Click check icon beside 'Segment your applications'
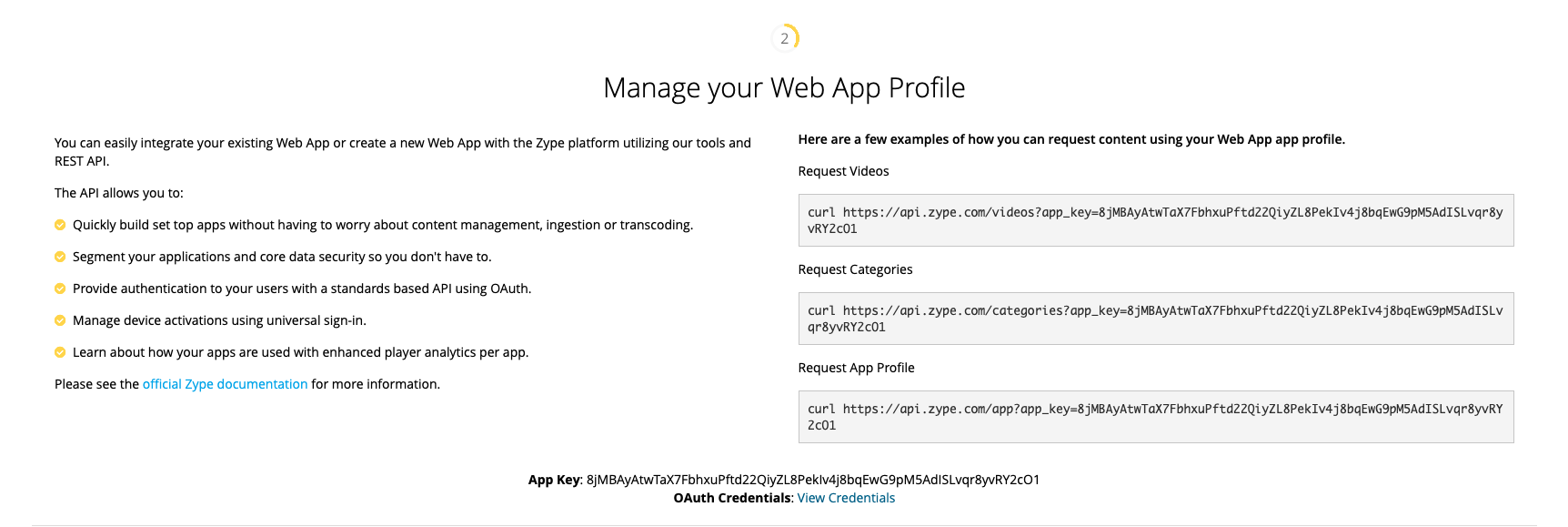This screenshot has width=1568, height=527. [60, 257]
